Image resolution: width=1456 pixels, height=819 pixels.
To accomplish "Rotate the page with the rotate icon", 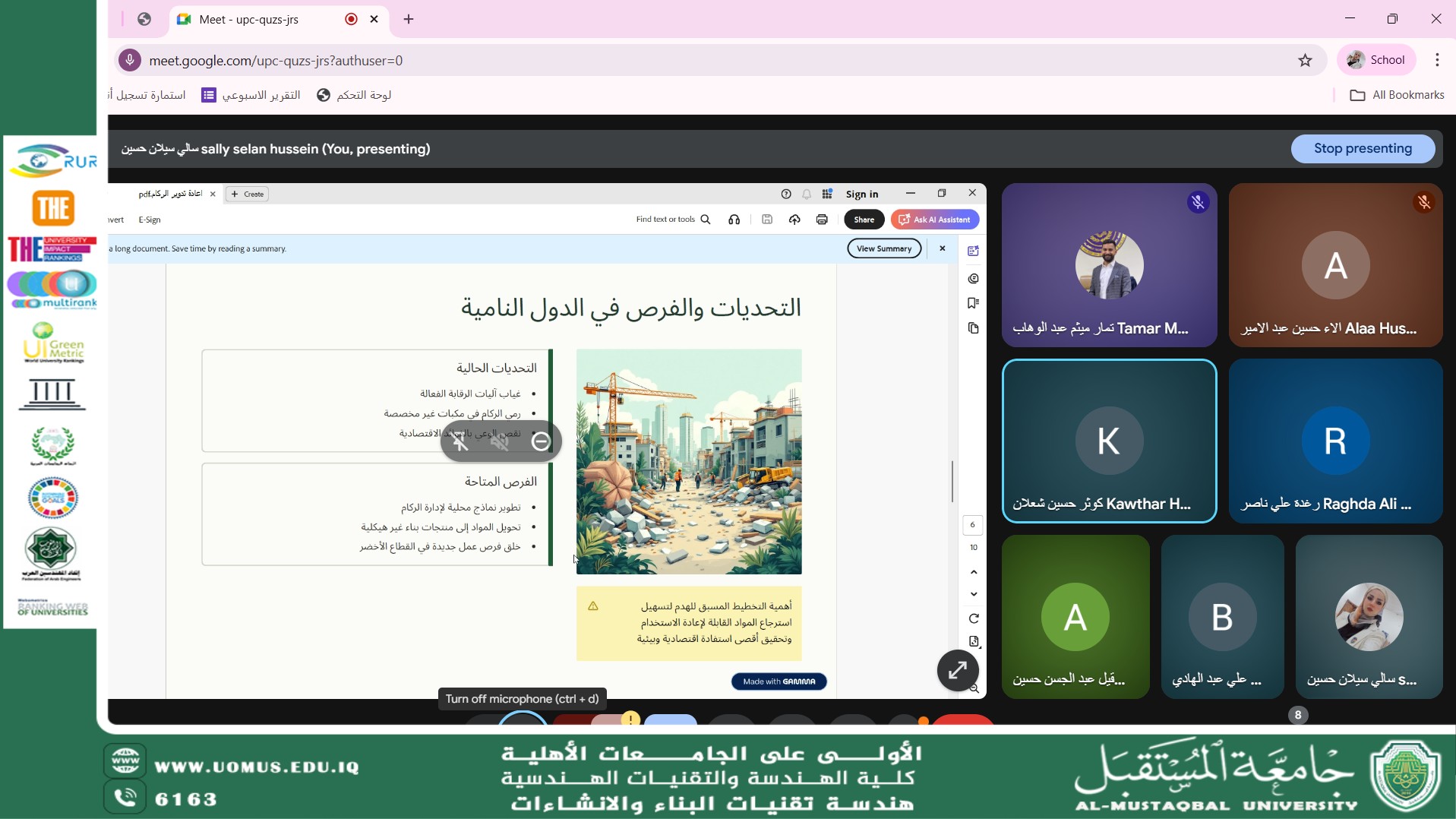I will 974,618.
